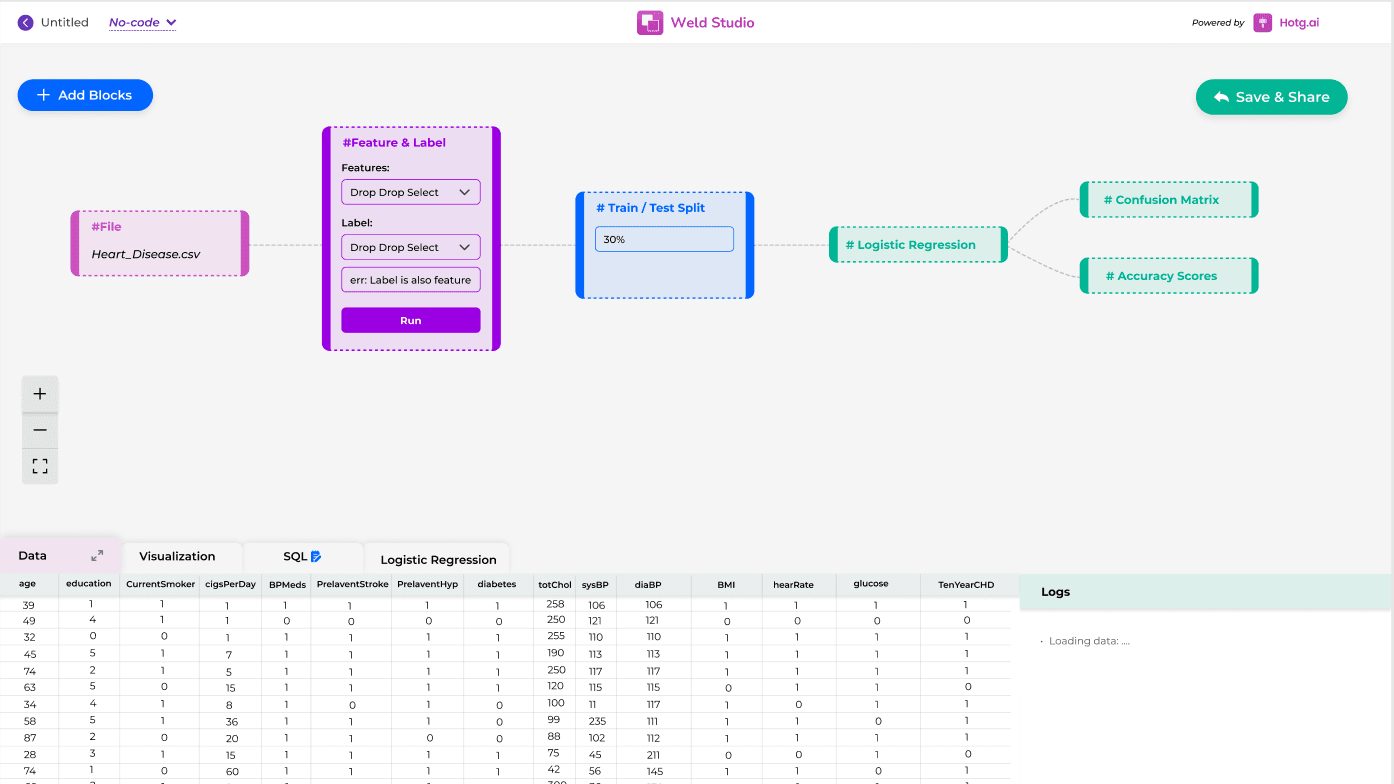The image size is (1394, 784).
Task: Select the Confusion Matrix block
Action: 1167,200
